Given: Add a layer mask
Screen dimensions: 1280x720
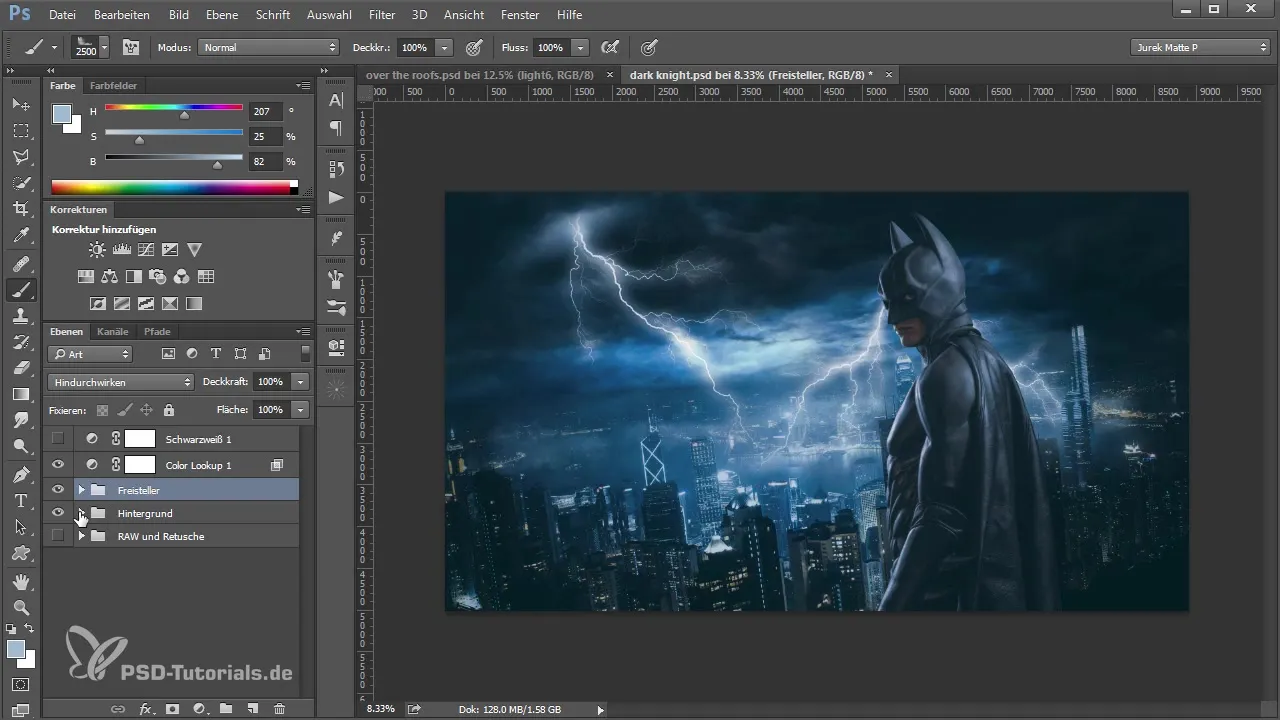Looking at the screenshot, I should (172, 708).
